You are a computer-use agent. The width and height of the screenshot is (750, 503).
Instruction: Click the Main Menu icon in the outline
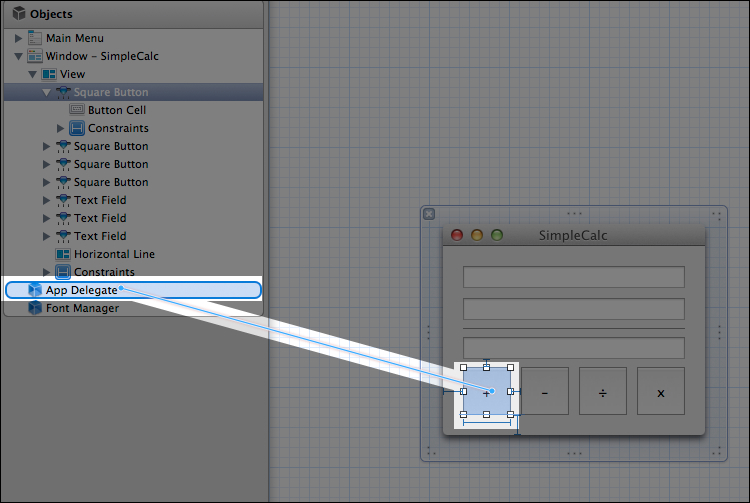point(35,38)
